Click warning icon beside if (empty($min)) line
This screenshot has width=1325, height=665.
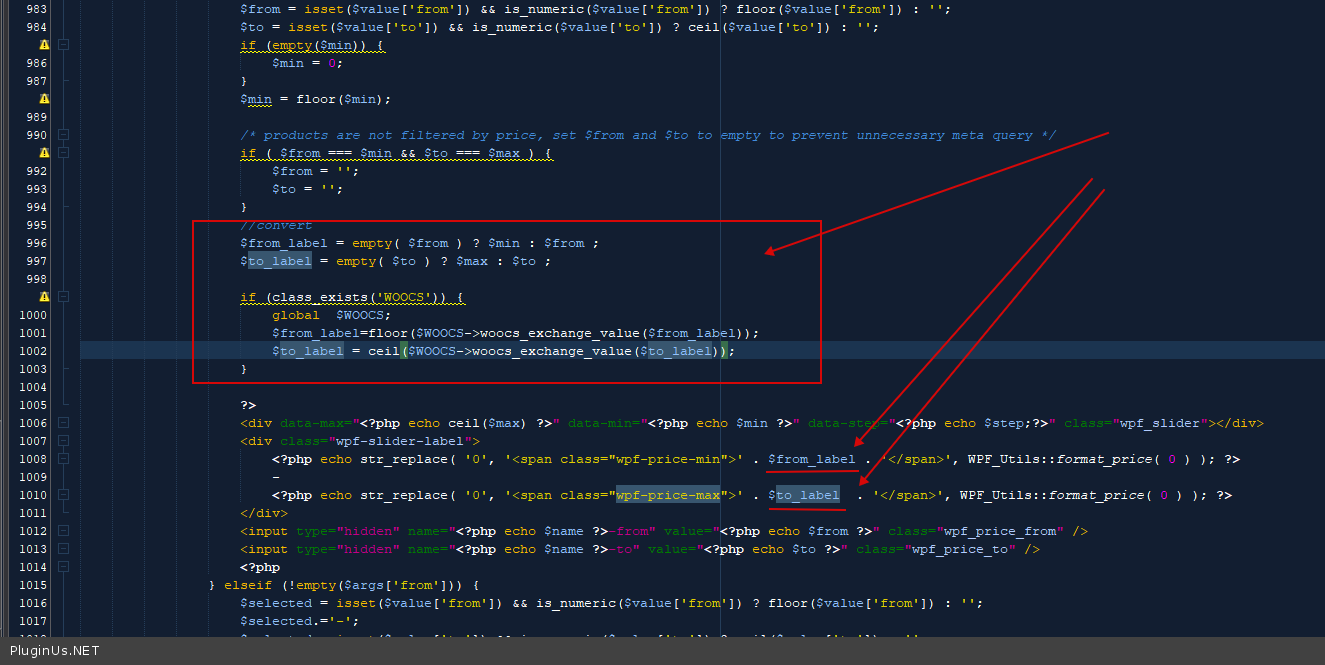(44, 45)
